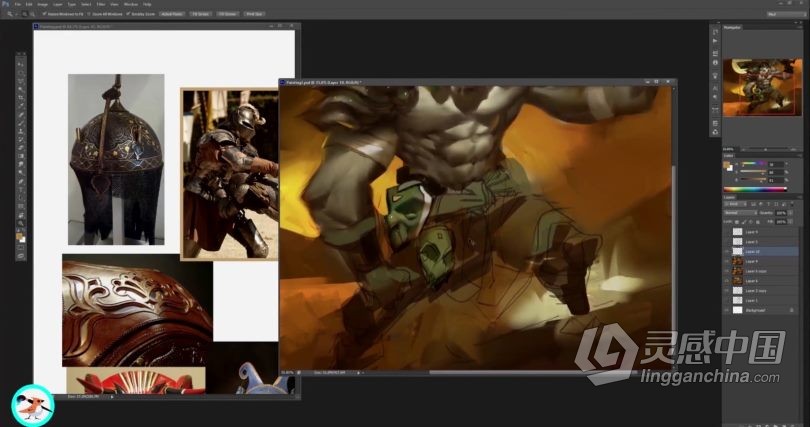The width and height of the screenshot is (810, 427).
Task: Click Navigator zoom out mountain icon
Action: pos(744,150)
